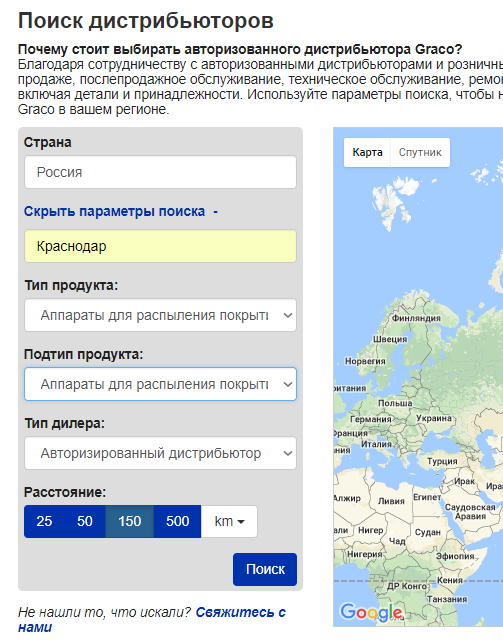Click Египет label on the map
The image size is (503, 644).
(x=427, y=497)
